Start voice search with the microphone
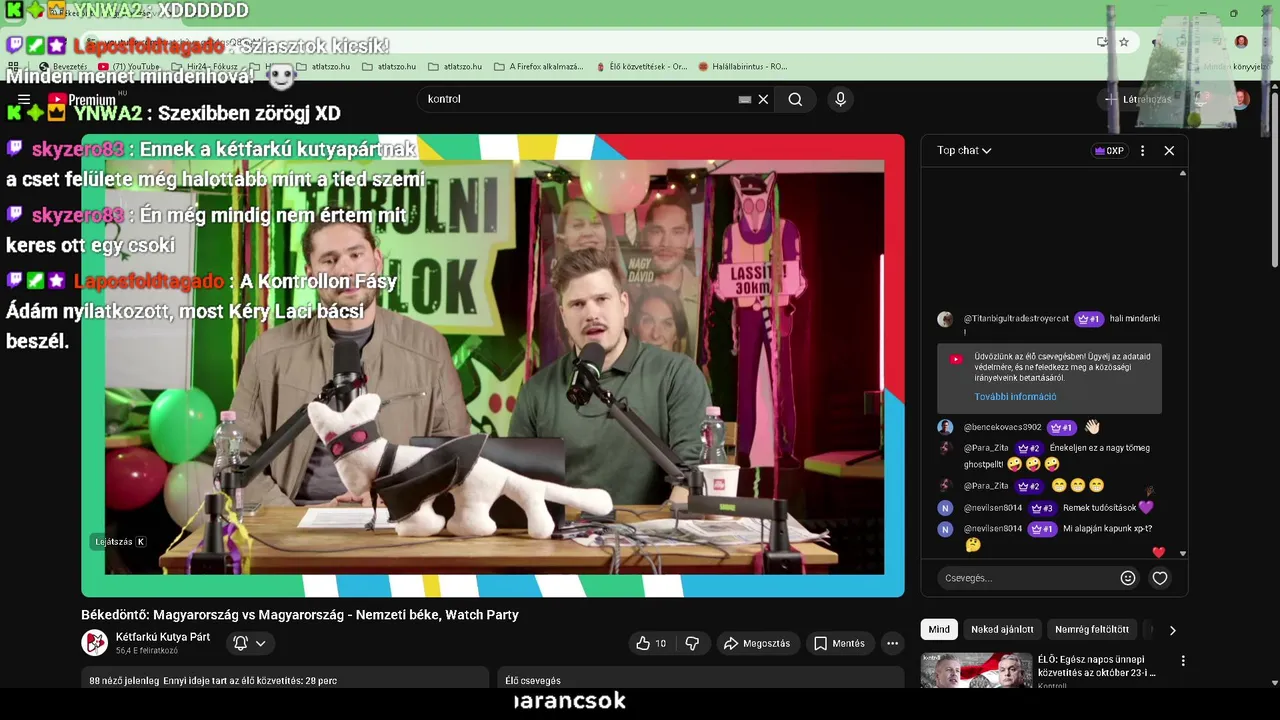 pos(840,99)
